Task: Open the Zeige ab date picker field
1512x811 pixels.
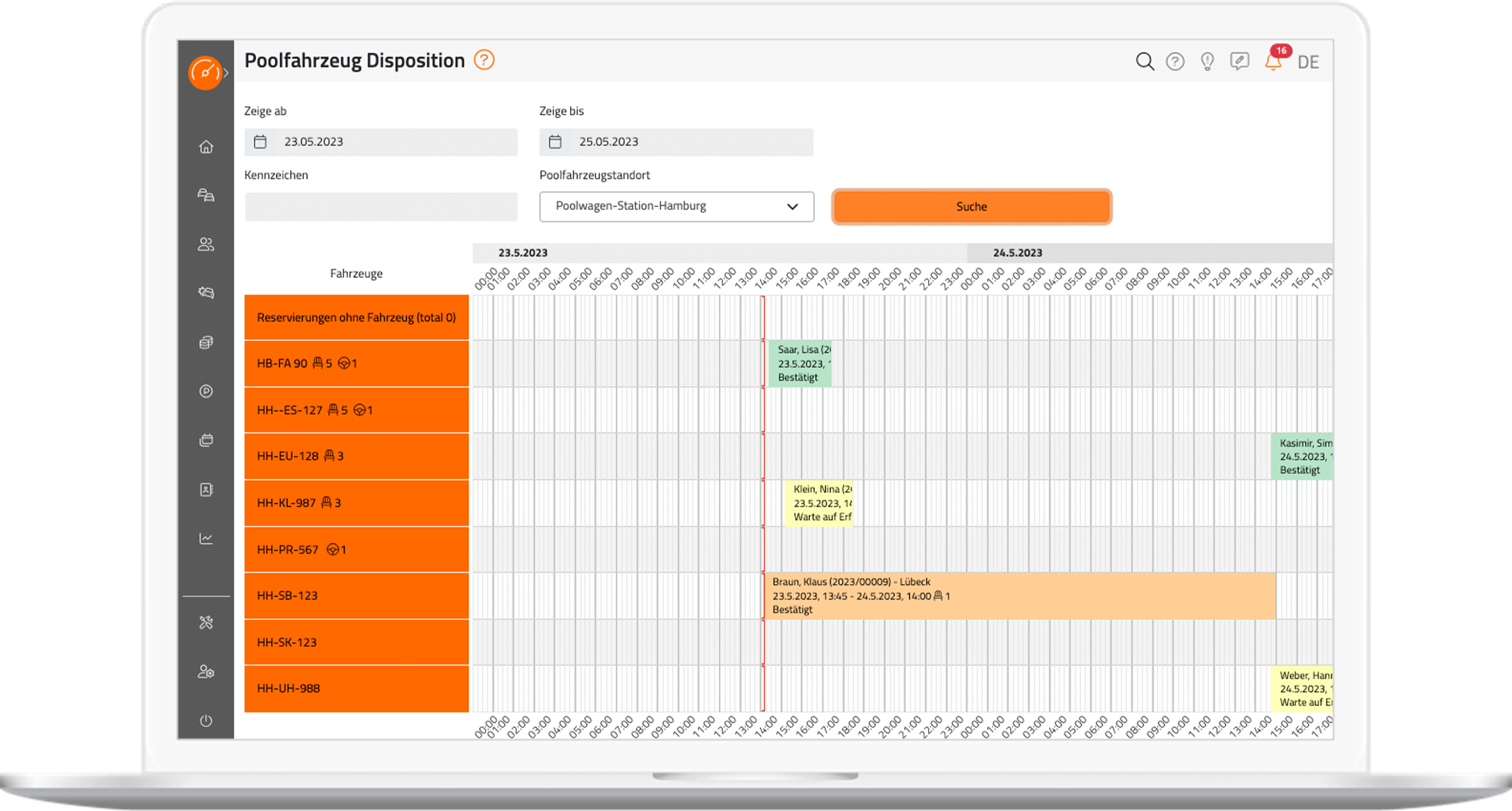Action: pos(381,142)
